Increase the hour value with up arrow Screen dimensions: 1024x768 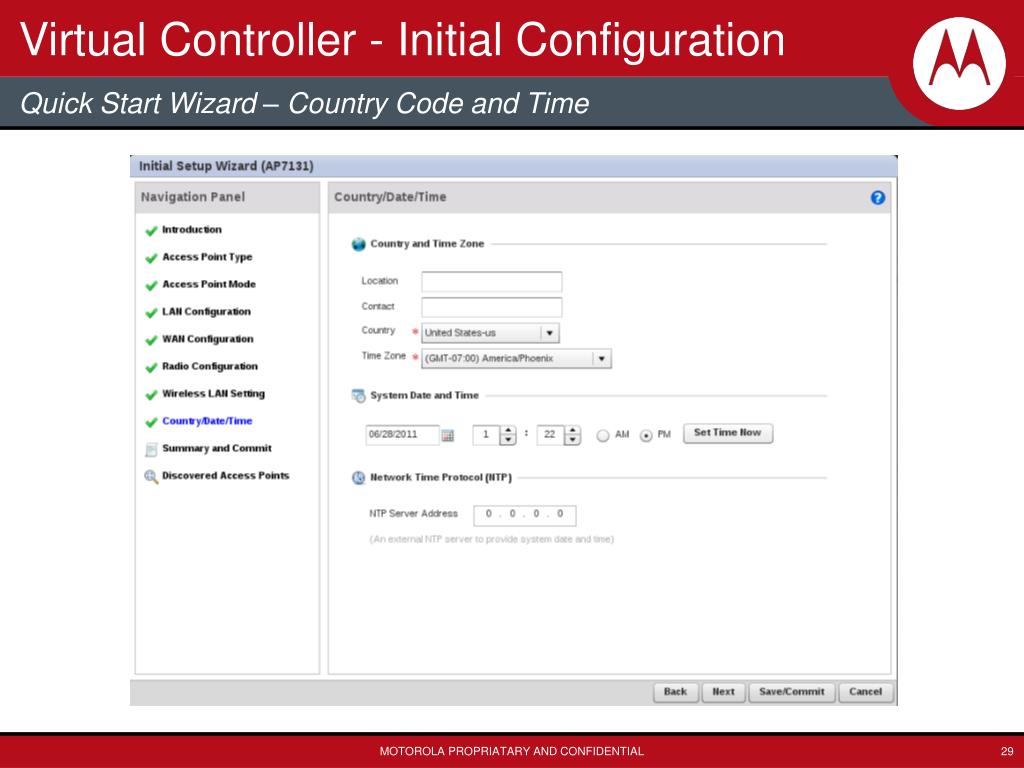[x=508, y=431]
